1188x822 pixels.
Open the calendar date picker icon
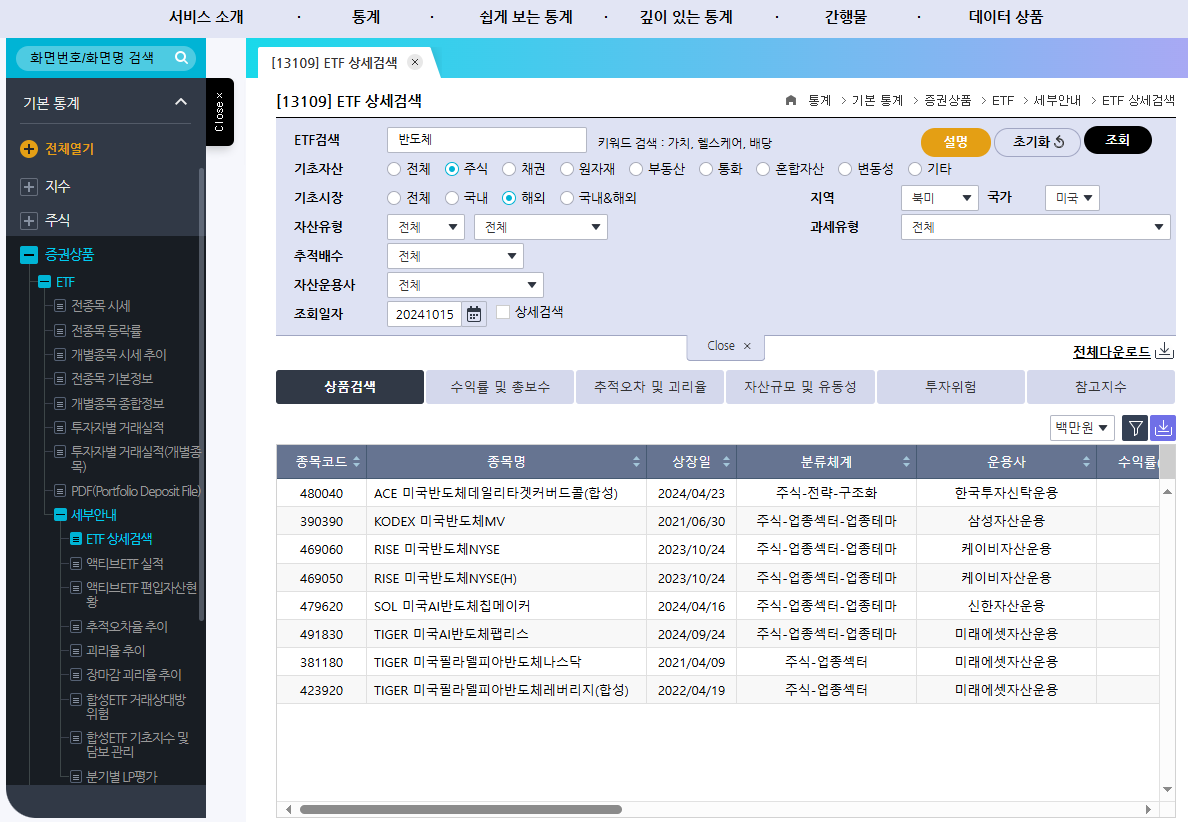coord(474,314)
